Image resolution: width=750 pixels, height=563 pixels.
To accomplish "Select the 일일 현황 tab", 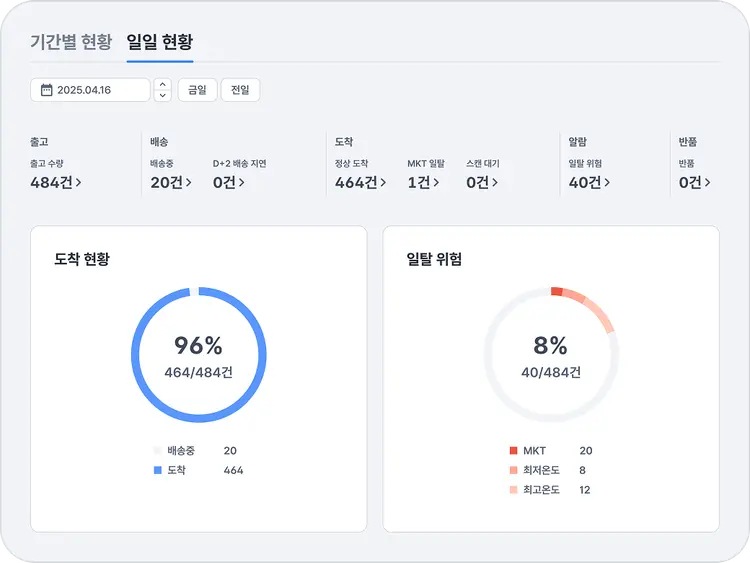I will tap(160, 42).
